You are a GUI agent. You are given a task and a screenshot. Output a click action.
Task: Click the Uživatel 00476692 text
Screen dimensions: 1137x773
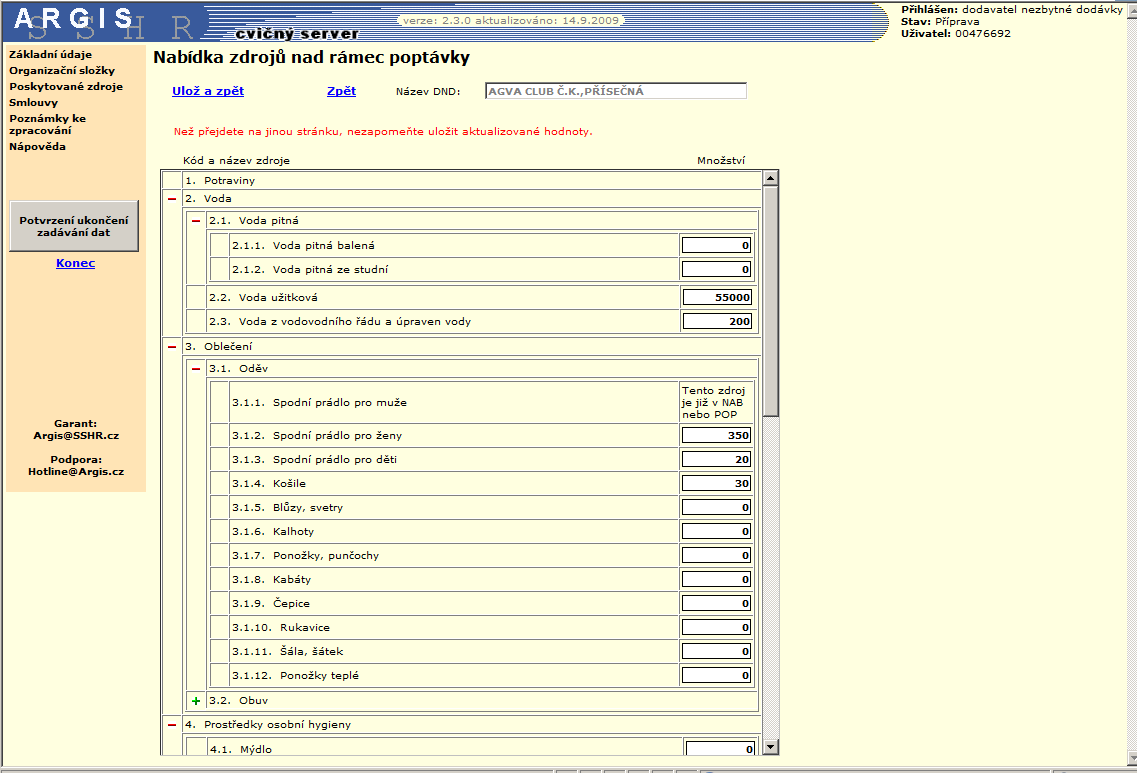click(x=956, y=33)
